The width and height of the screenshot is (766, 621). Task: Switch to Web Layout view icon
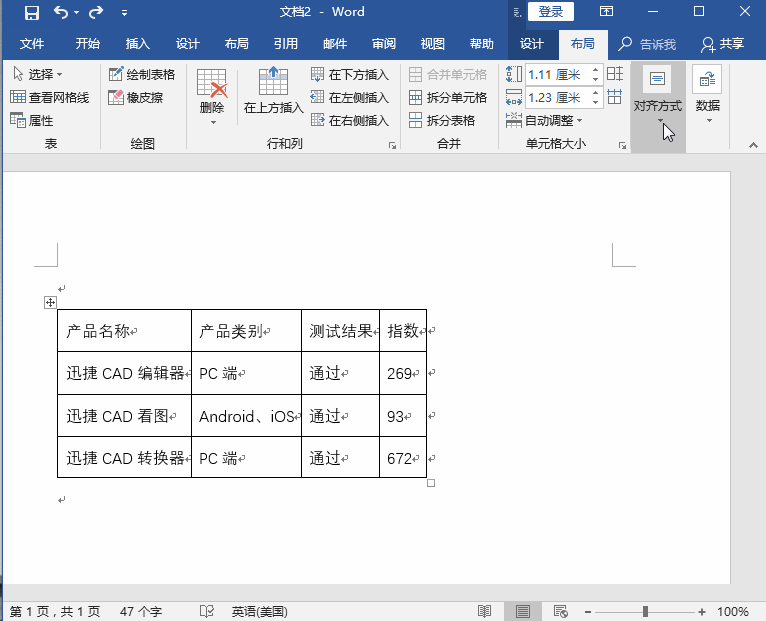coord(561,611)
